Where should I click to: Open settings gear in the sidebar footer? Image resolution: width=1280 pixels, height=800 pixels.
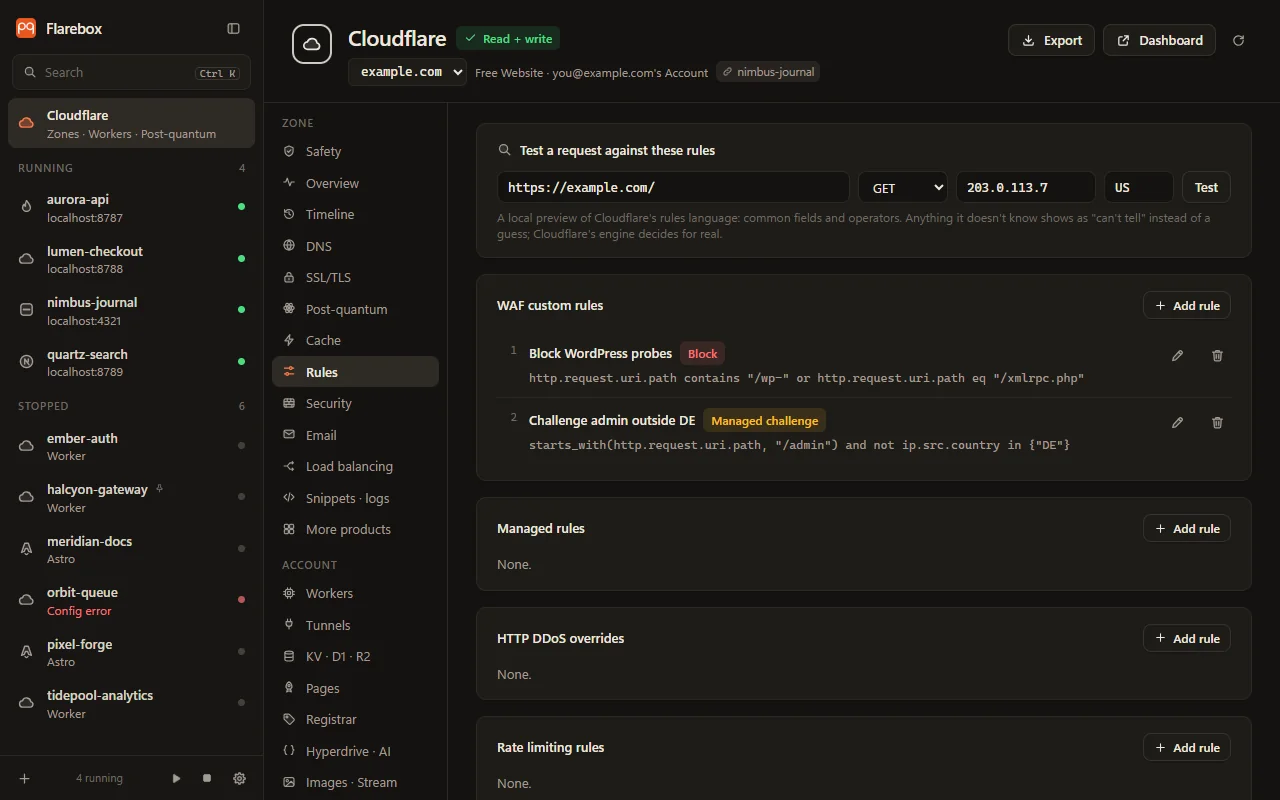coord(239,778)
